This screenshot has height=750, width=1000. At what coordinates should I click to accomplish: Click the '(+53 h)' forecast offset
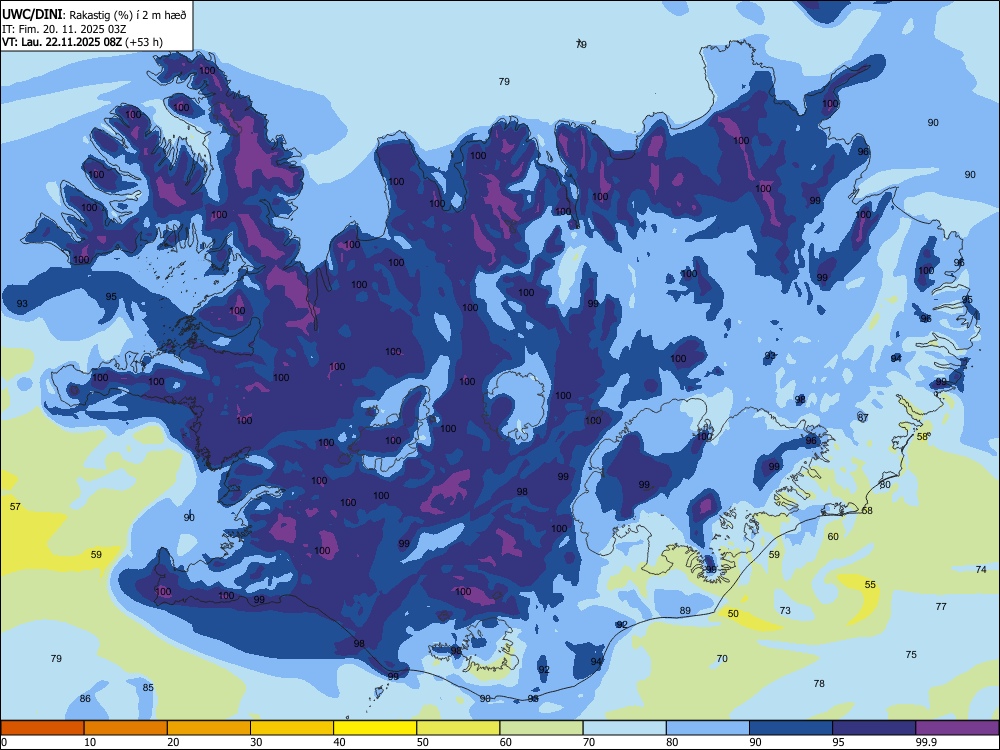pyautogui.click(x=144, y=42)
